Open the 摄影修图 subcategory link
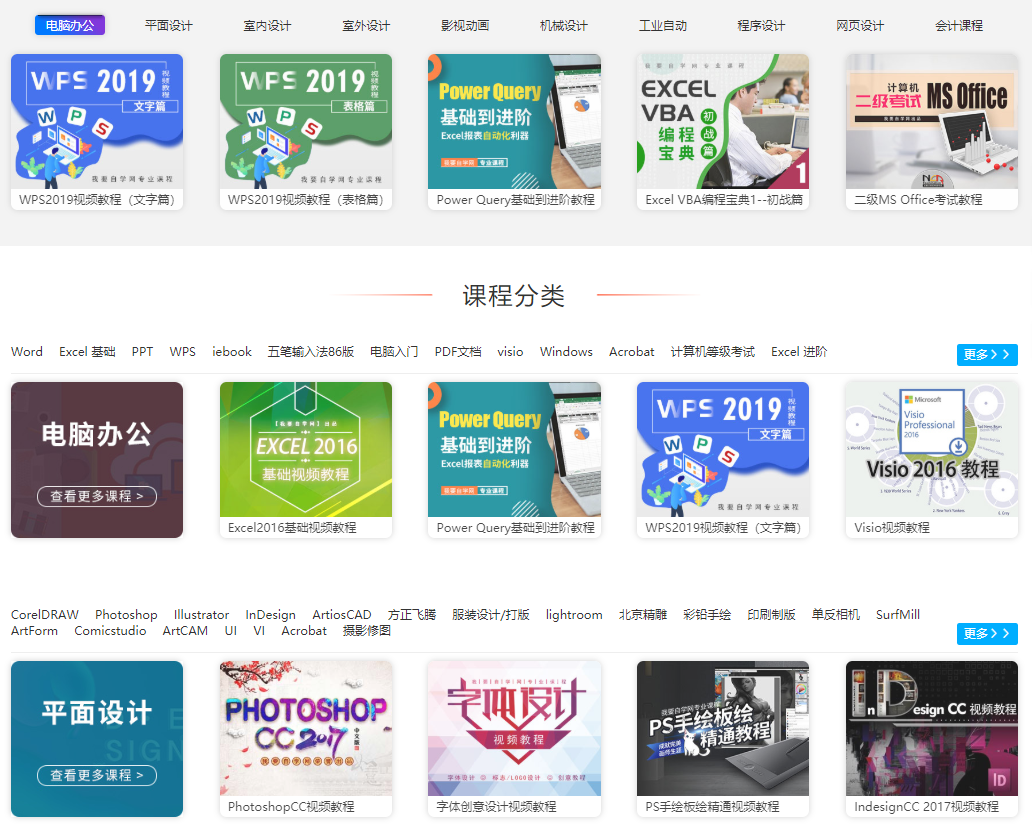 tap(367, 630)
